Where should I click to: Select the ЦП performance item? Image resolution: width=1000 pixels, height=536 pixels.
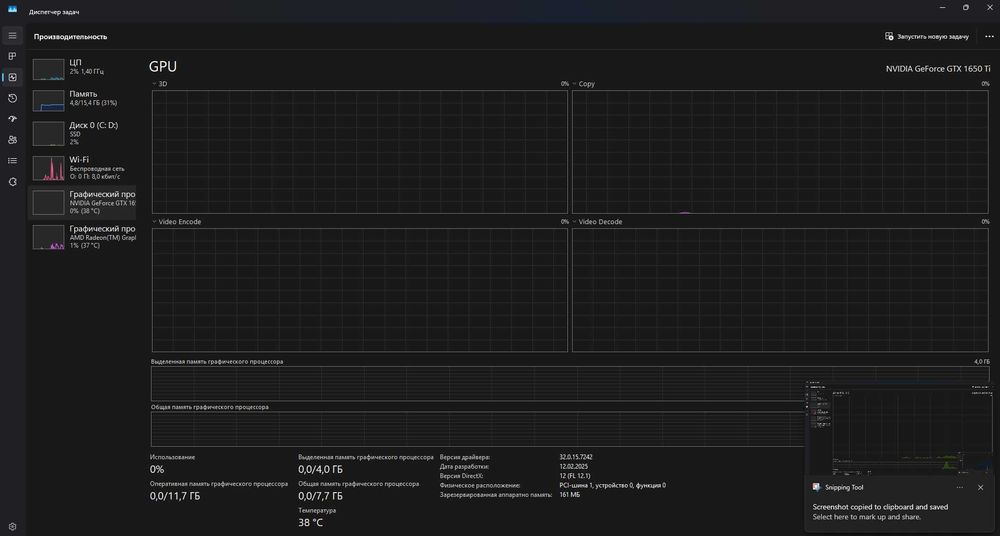82,67
